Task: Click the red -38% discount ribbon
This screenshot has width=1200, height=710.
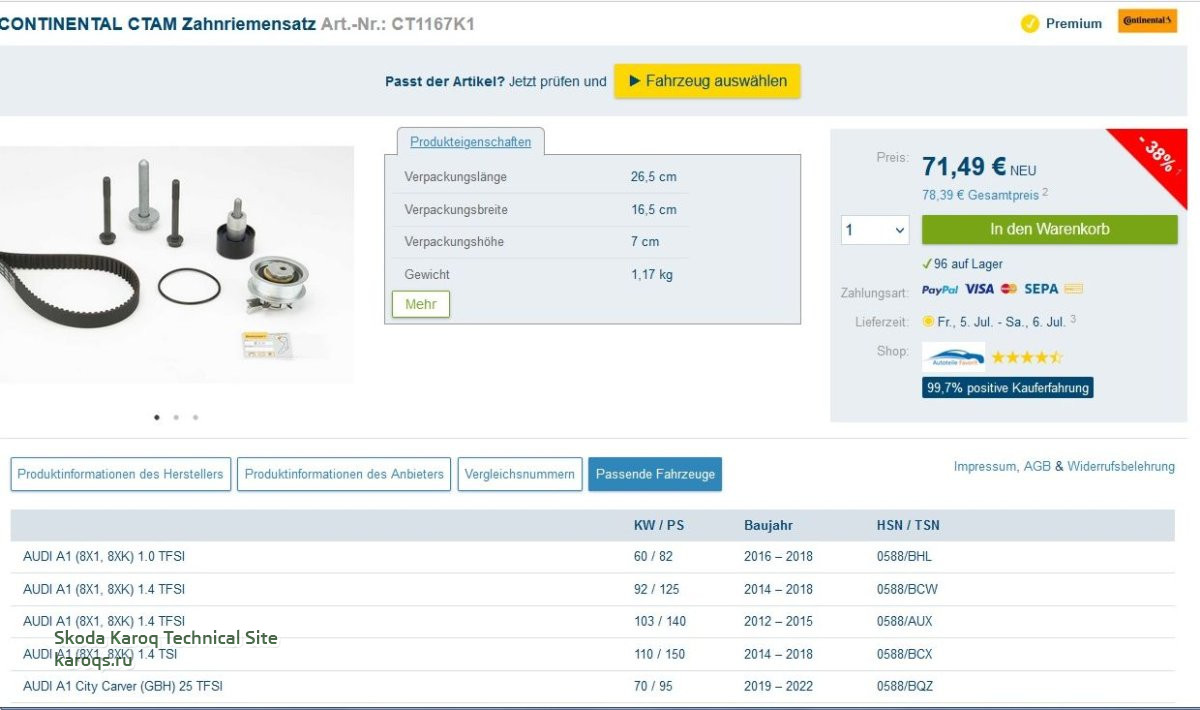Action: click(1157, 158)
